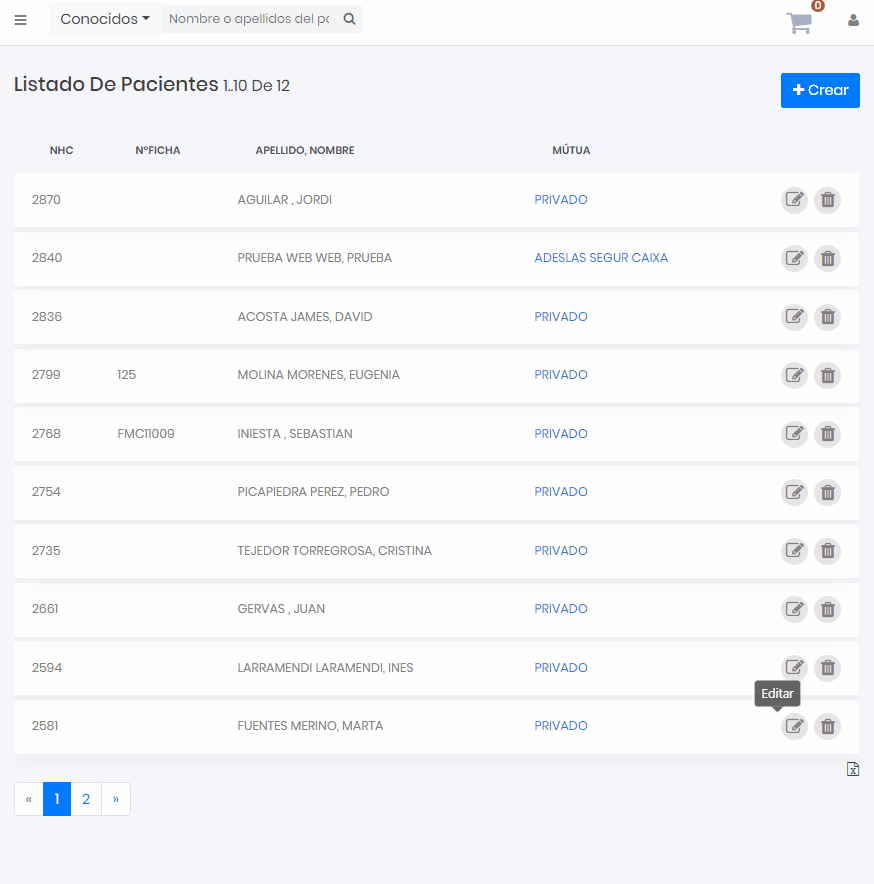874x884 pixels.
Task: Click the Crear button
Action: click(820, 90)
